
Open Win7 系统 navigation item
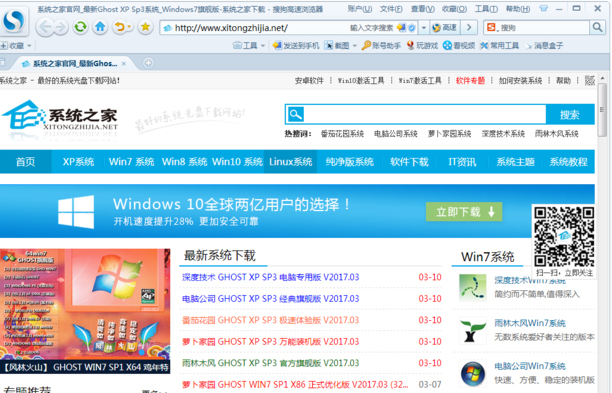coord(132,162)
